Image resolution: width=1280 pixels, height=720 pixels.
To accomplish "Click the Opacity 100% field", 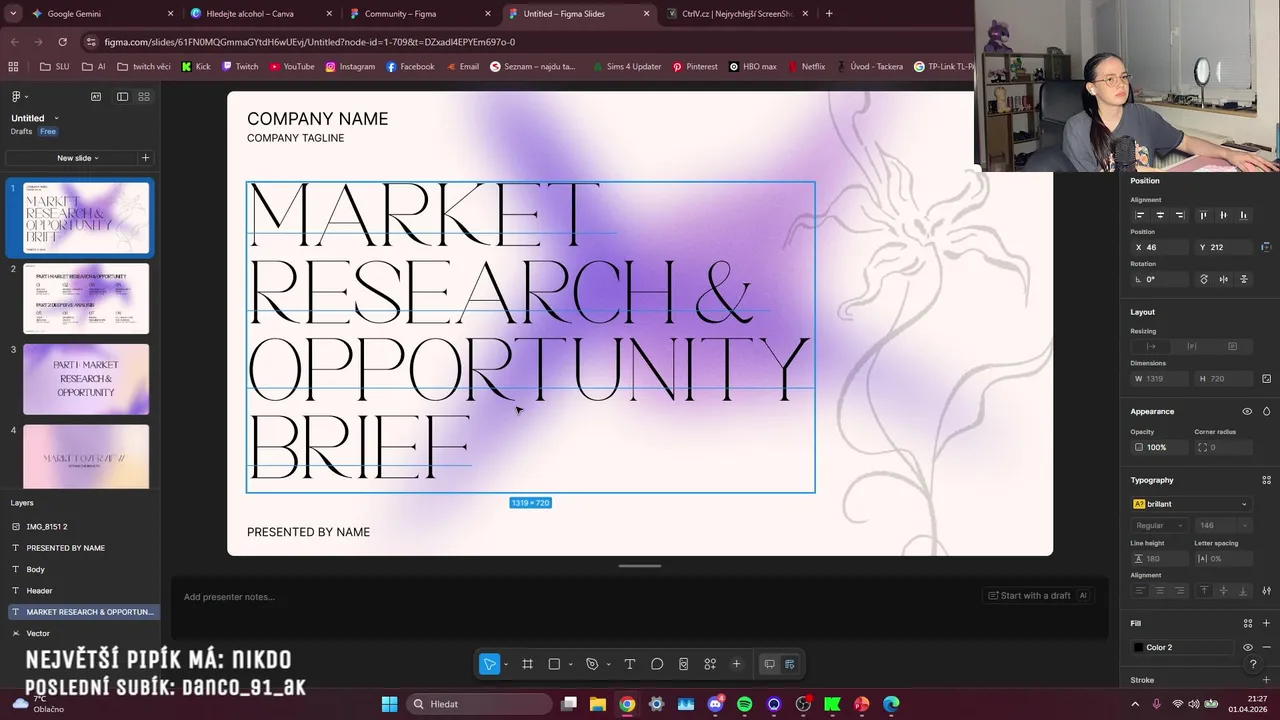I will (x=1159, y=447).
